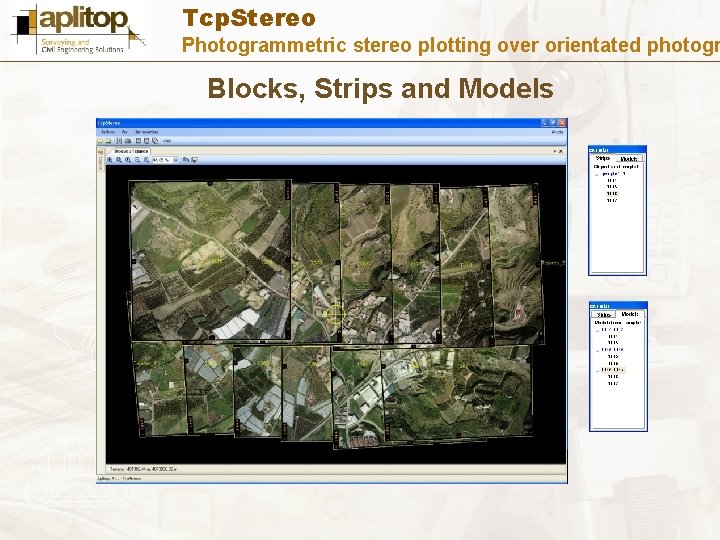
Task: Click the yellow crosshair cursor on the photos
Action: pyautogui.click(x=336, y=315)
